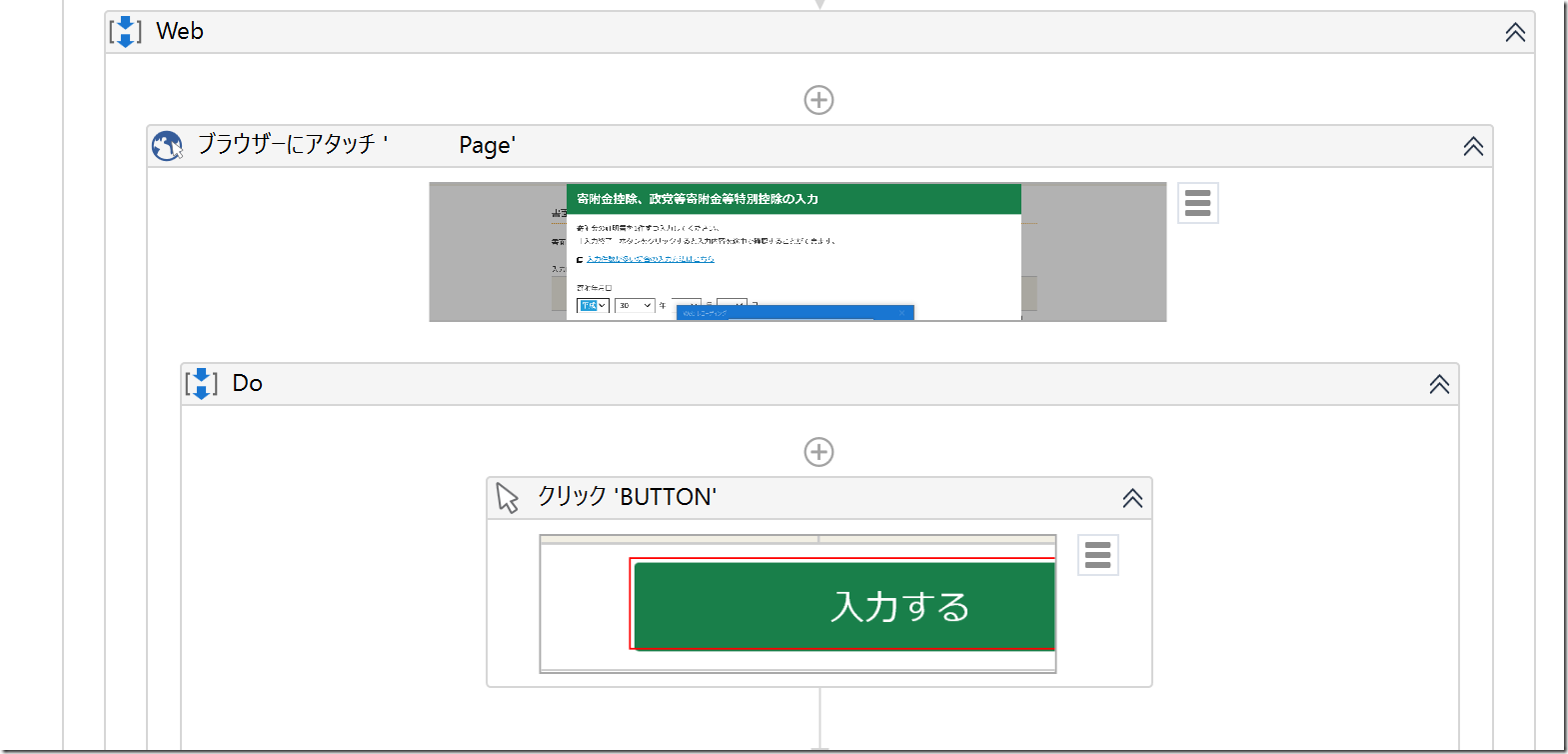This screenshot has height=754, width=1568.
Task: Open the browser screenshot thumbnail
Action: click(797, 252)
